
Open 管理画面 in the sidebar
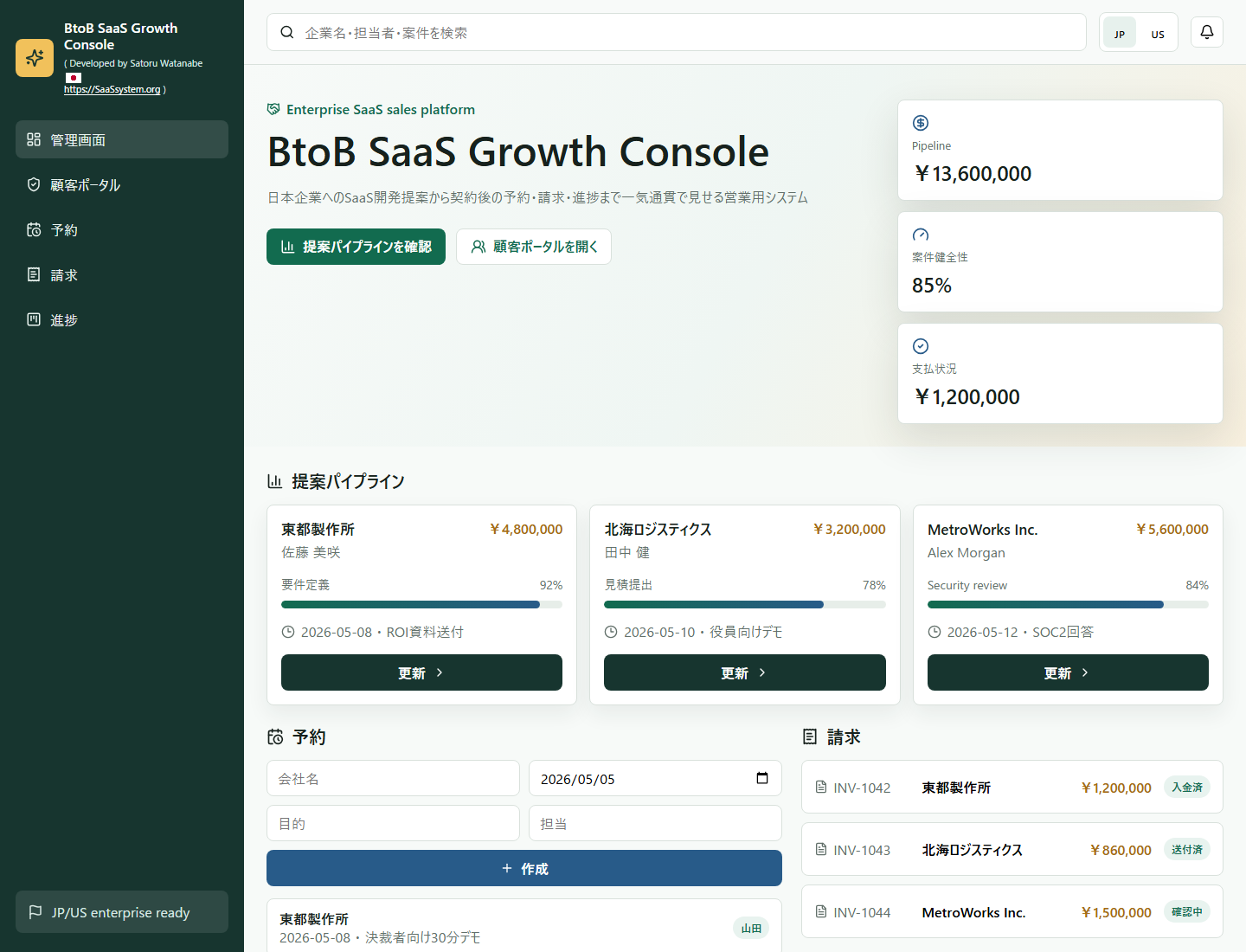122,139
